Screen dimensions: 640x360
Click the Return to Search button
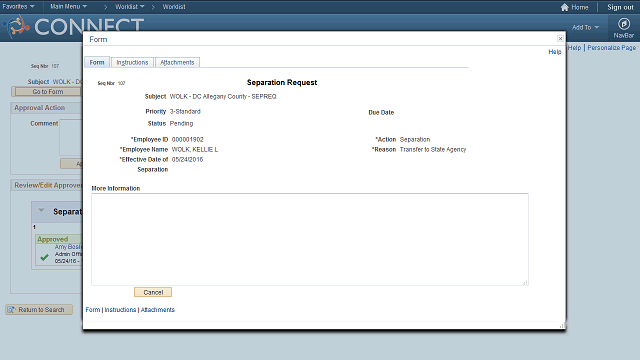(x=39, y=310)
